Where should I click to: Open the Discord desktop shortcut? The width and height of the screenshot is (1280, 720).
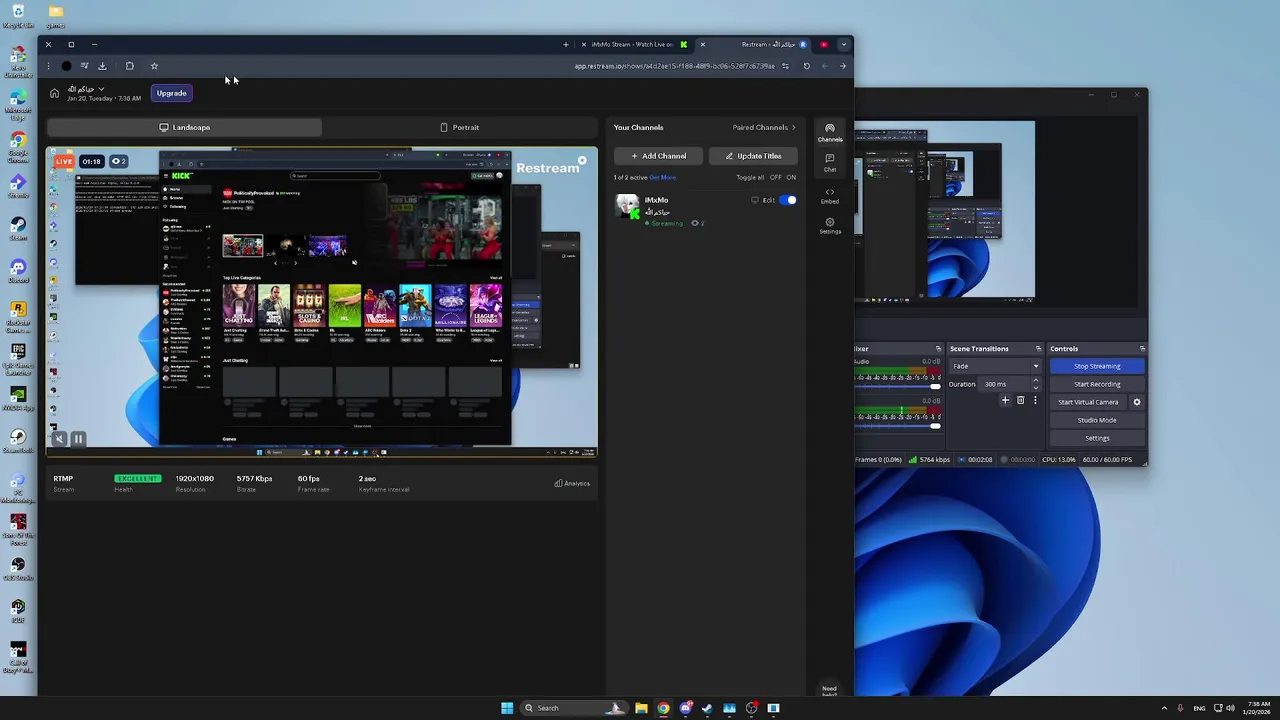tap(18, 271)
